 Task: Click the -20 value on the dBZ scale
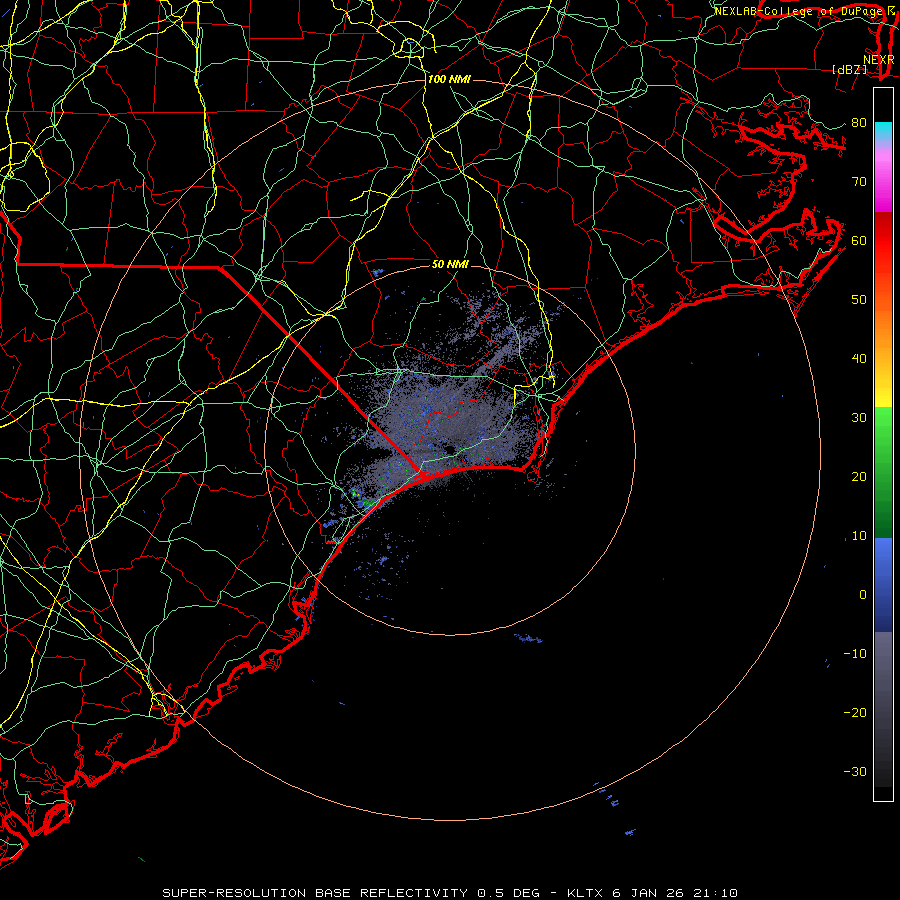click(855, 713)
